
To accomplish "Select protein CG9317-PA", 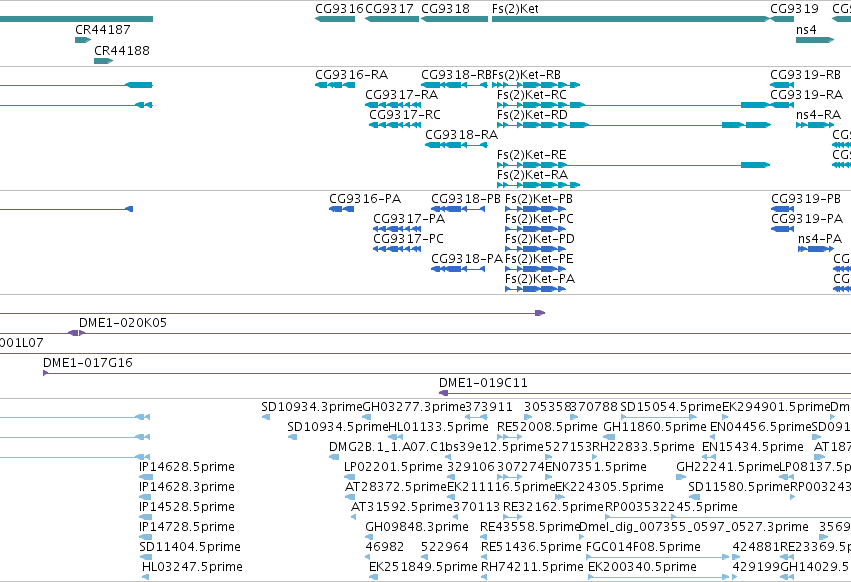I will [x=397, y=229].
